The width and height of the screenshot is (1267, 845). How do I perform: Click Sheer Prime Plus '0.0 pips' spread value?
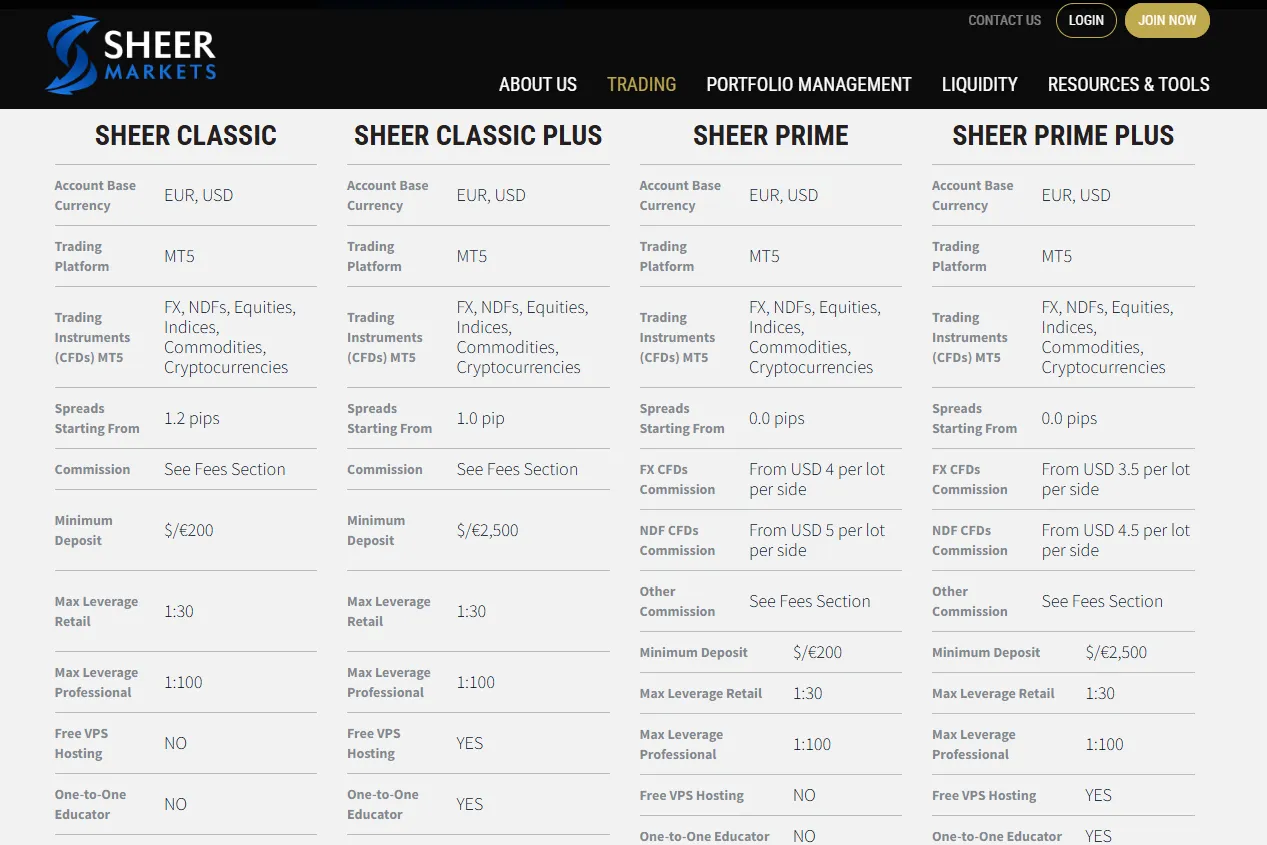[x=1069, y=418]
